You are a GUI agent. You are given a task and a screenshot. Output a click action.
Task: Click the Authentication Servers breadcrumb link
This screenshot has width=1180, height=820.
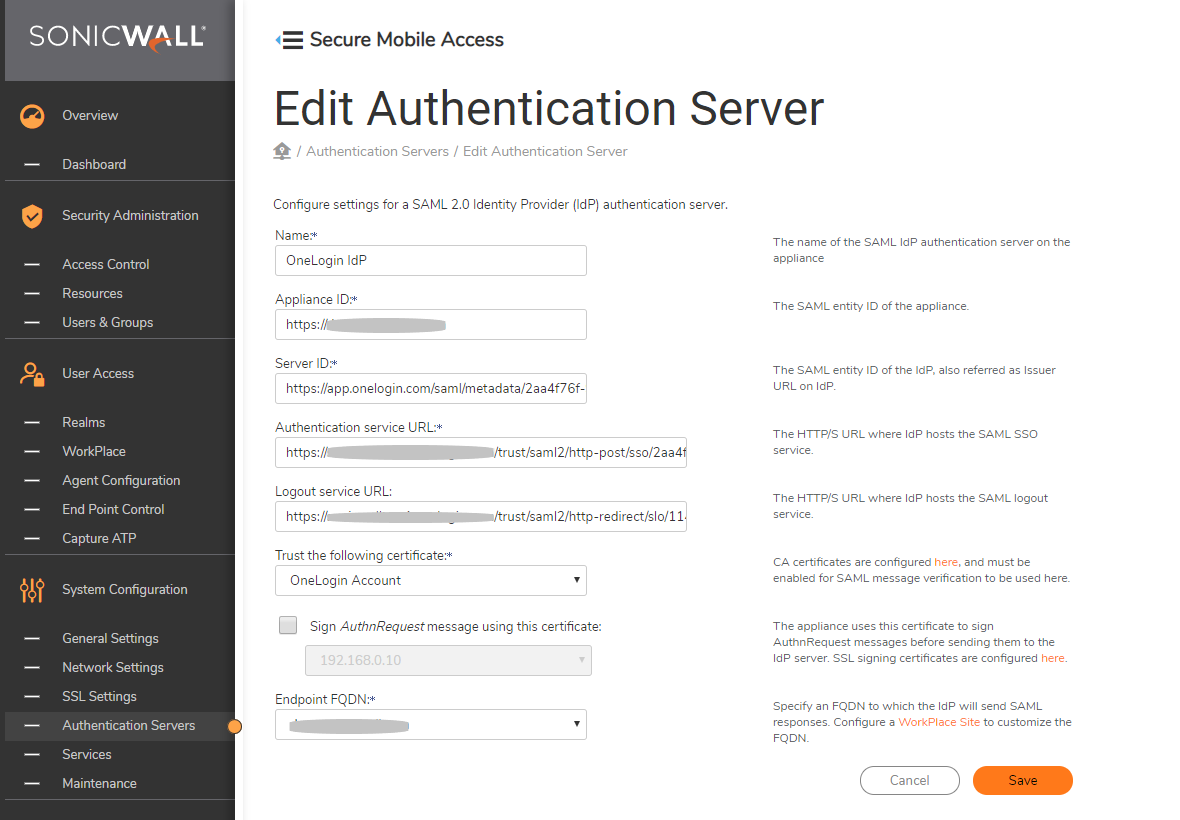point(377,151)
